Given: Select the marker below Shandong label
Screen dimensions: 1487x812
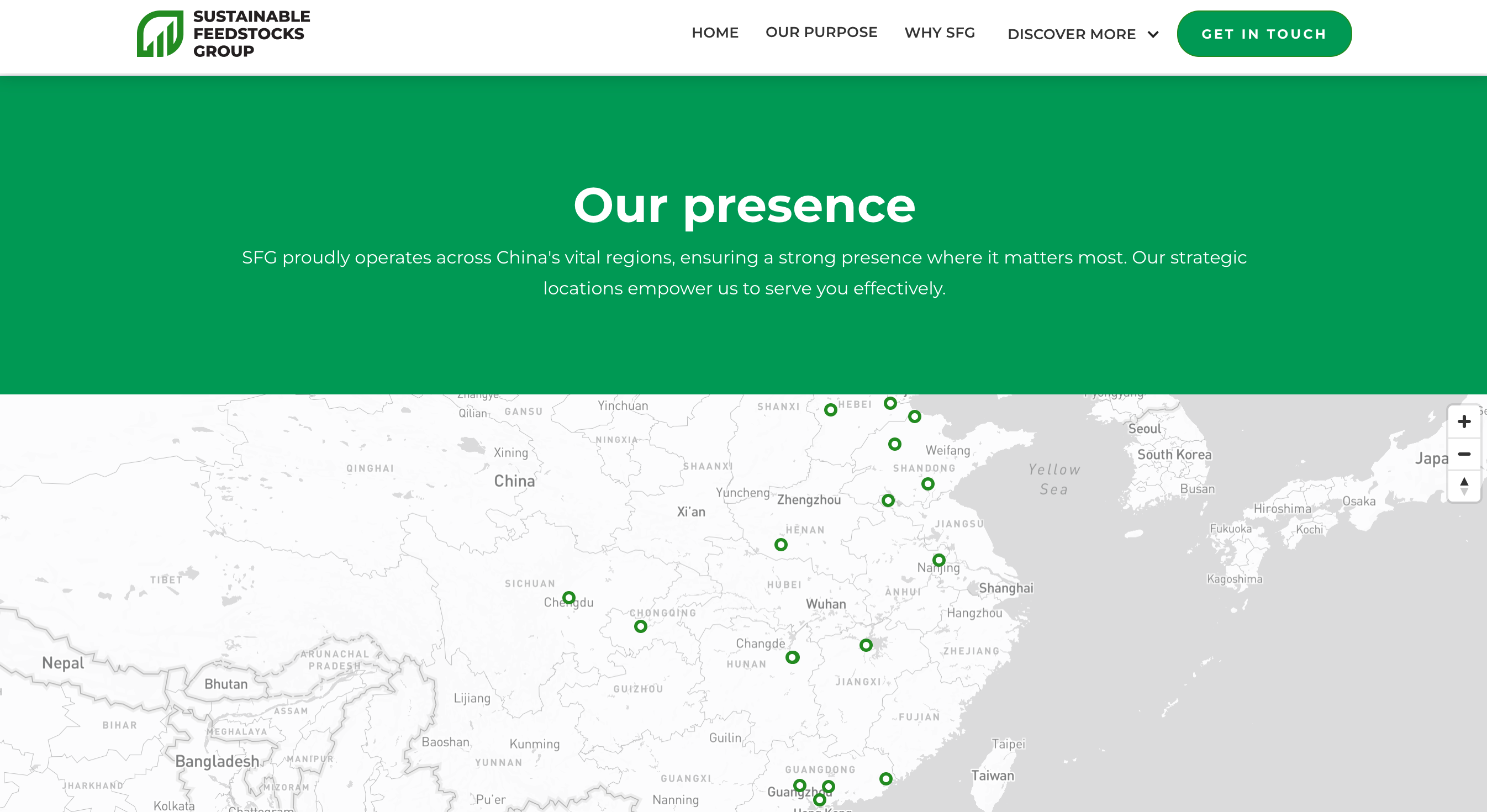Looking at the screenshot, I should 927,484.
